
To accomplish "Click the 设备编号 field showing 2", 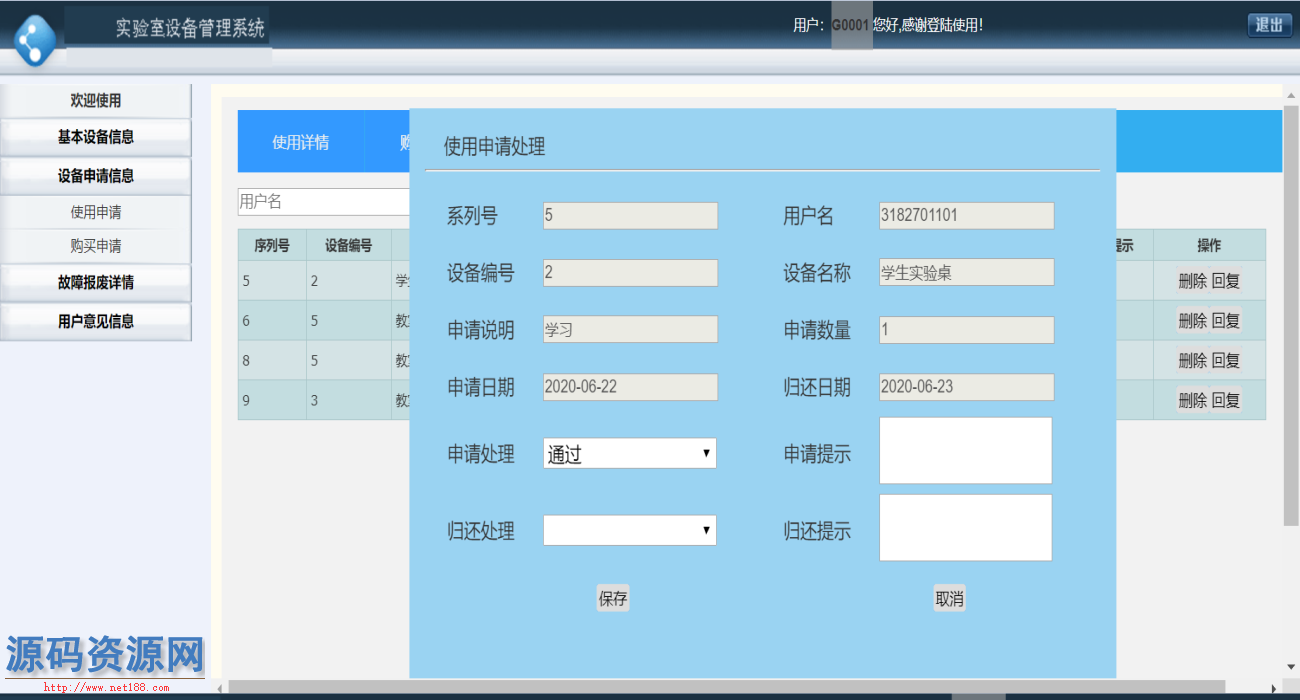I will coord(630,273).
